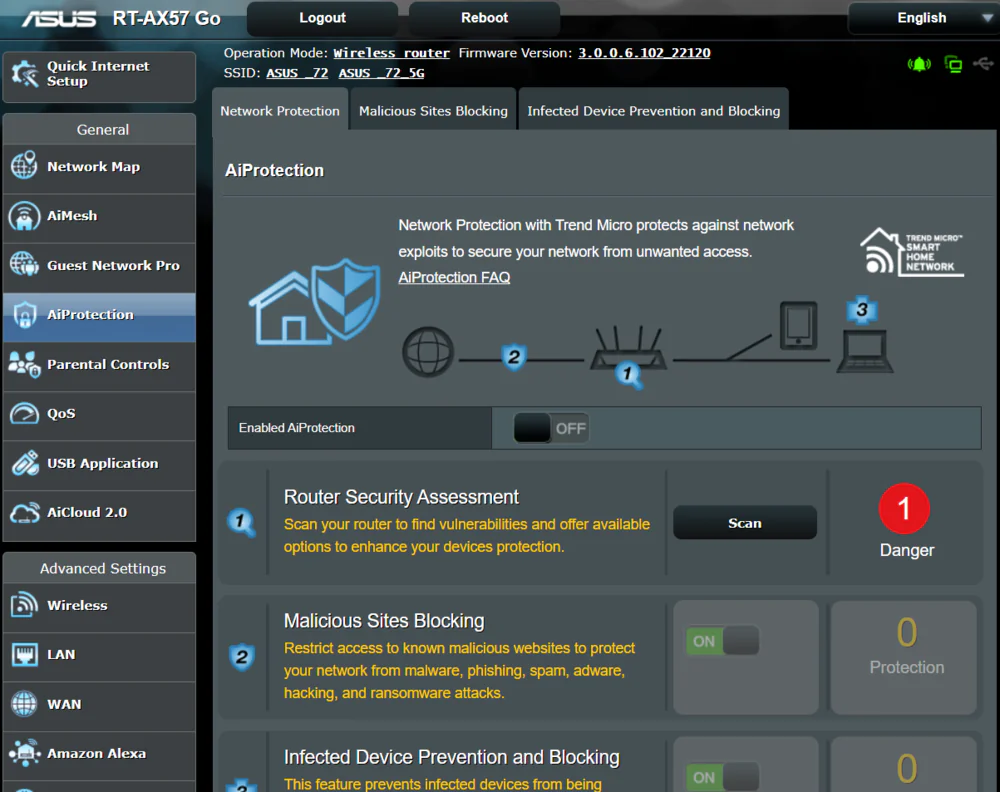Screen dimensions: 1000x792
Task: Click the Malicious Sites Blocking section heading
Action: (x=384, y=620)
